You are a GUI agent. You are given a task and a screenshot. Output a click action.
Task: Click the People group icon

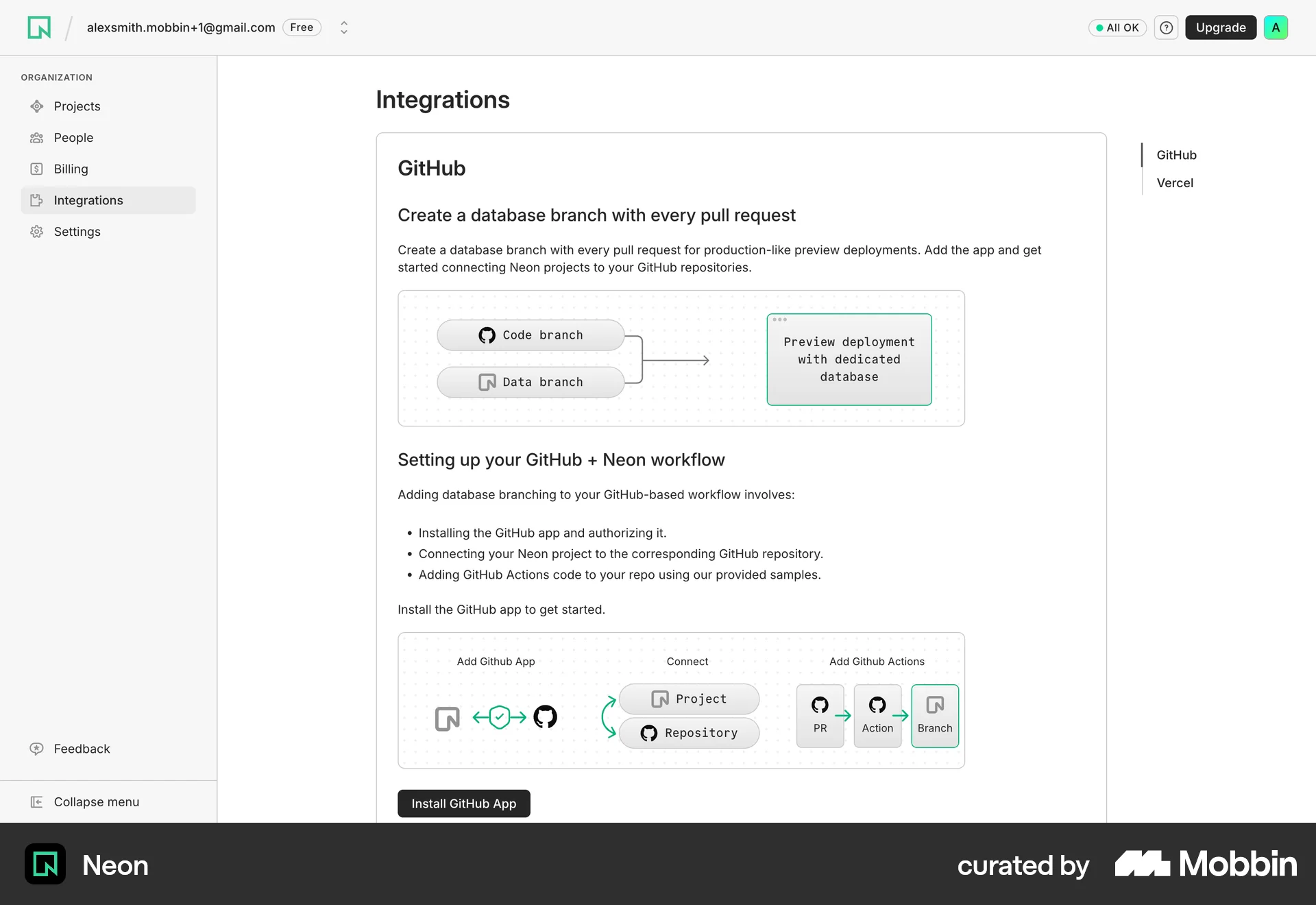point(37,138)
